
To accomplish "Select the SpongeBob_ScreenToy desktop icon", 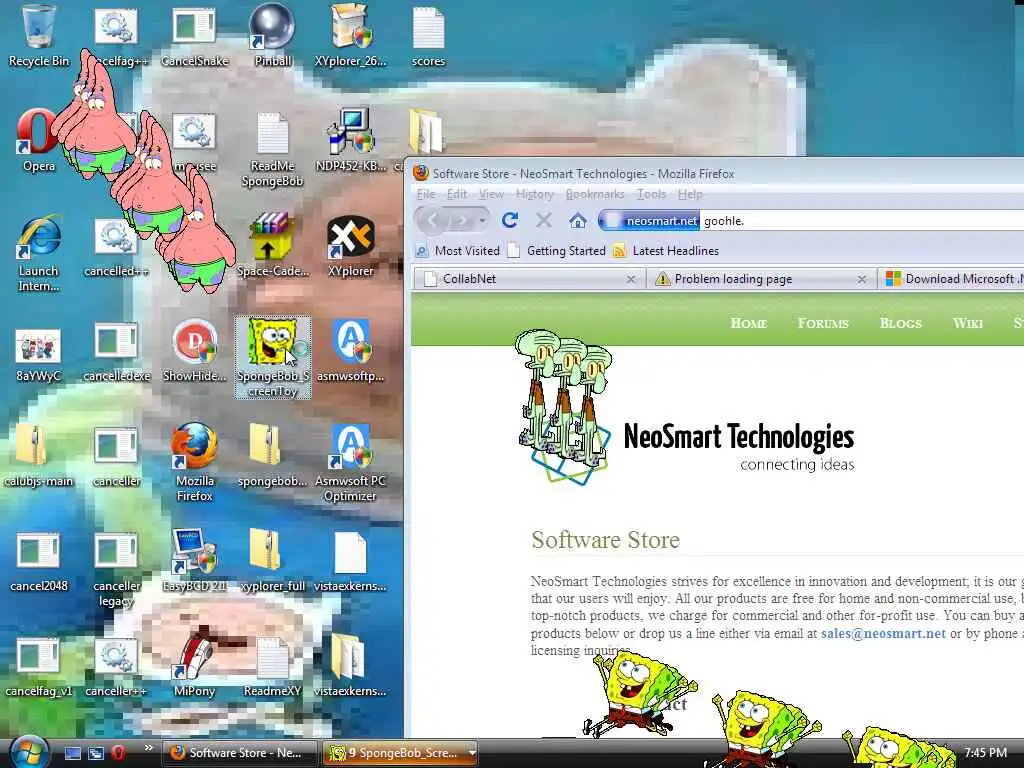I will 272,357.
